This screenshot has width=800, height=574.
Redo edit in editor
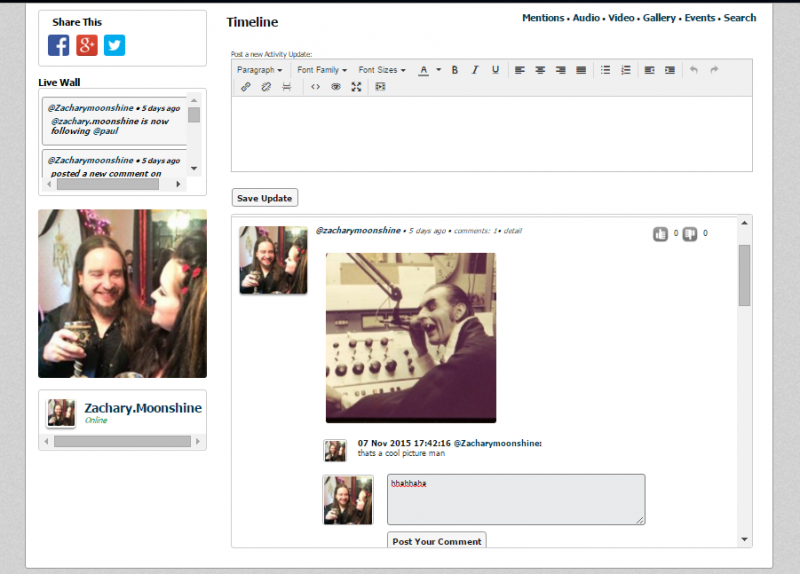(x=714, y=70)
